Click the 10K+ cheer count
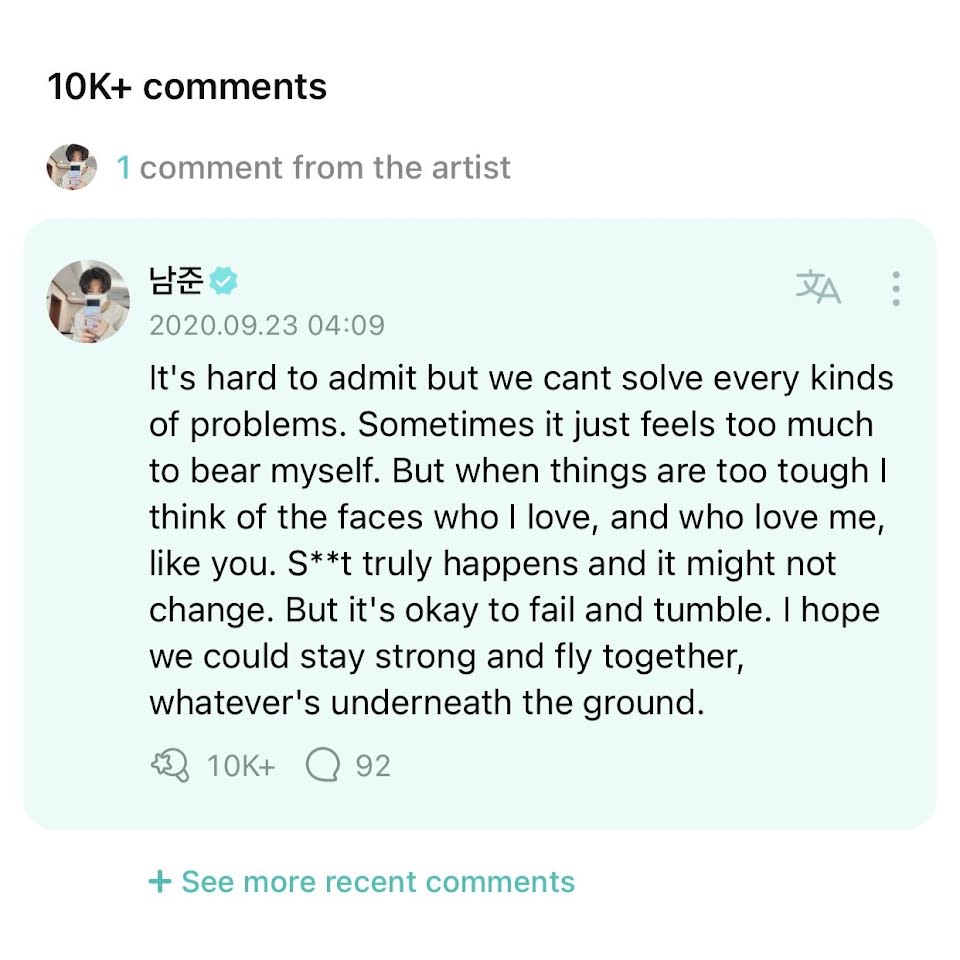This screenshot has width=960, height=960. click(x=240, y=766)
